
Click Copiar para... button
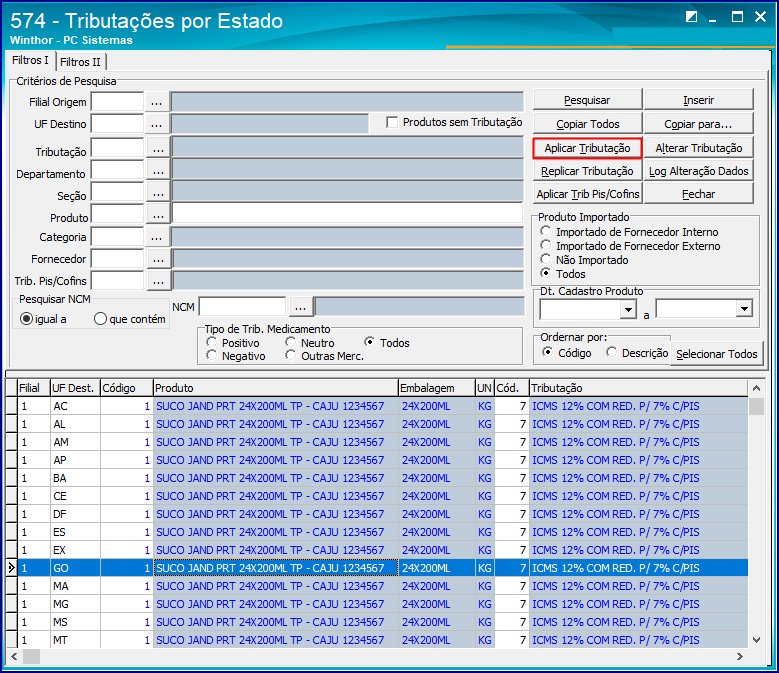click(699, 124)
